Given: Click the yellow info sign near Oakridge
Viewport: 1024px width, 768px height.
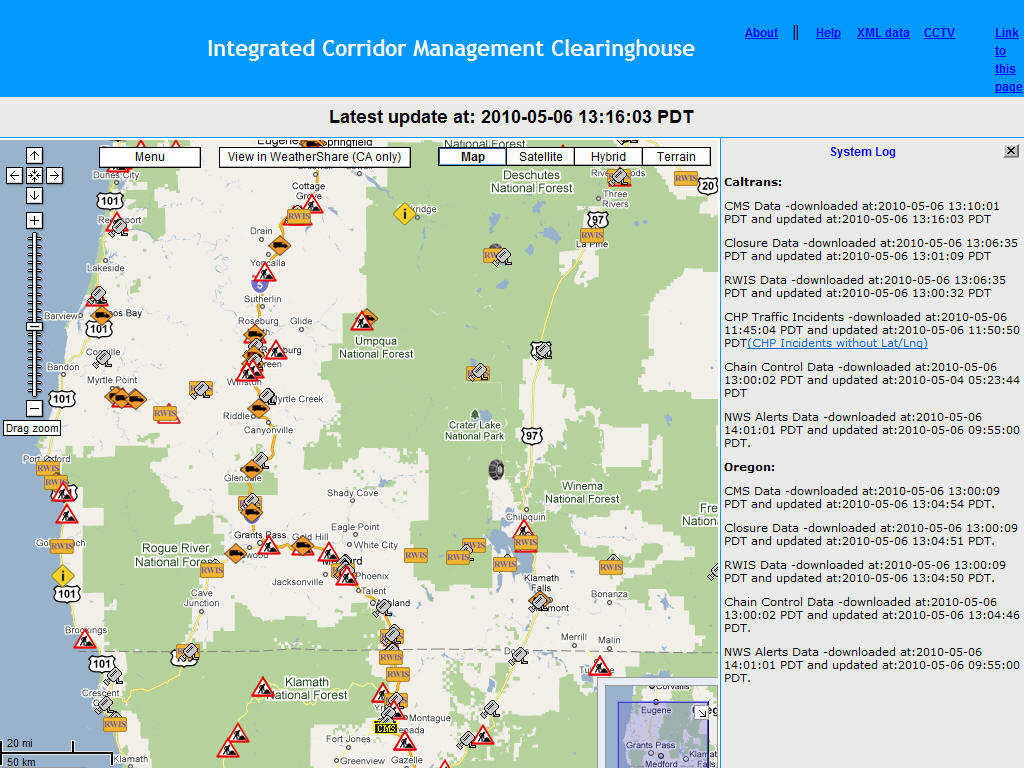Looking at the screenshot, I should tap(404, 213).
